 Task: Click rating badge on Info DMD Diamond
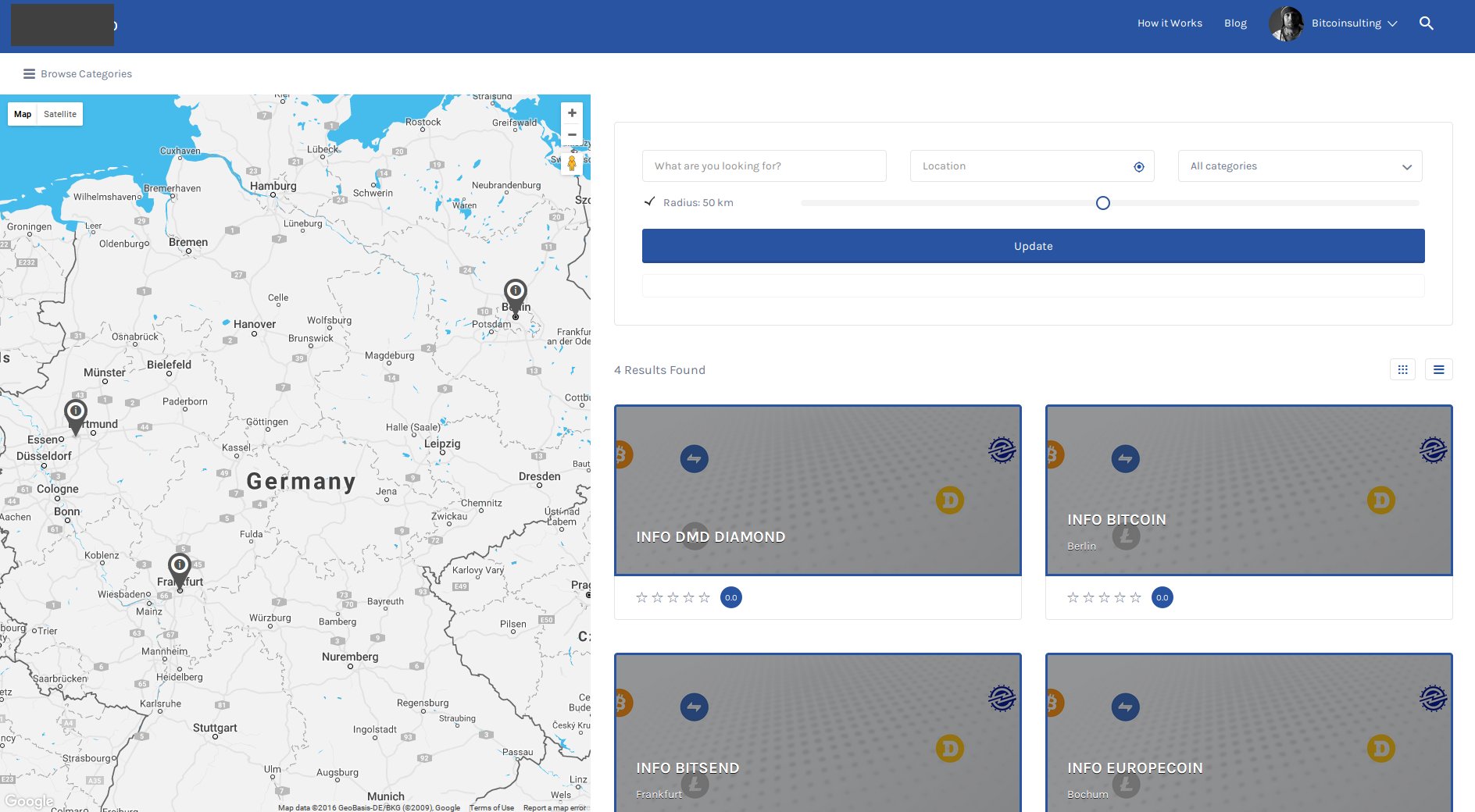[x=731, y=597]
